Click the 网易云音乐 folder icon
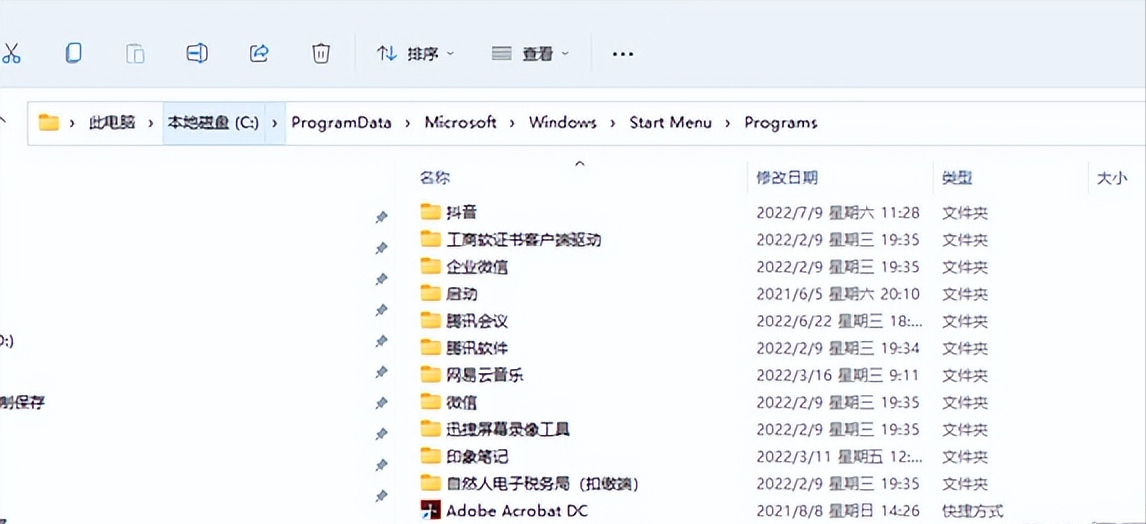Screen dimensions: 1146x524 431,375
